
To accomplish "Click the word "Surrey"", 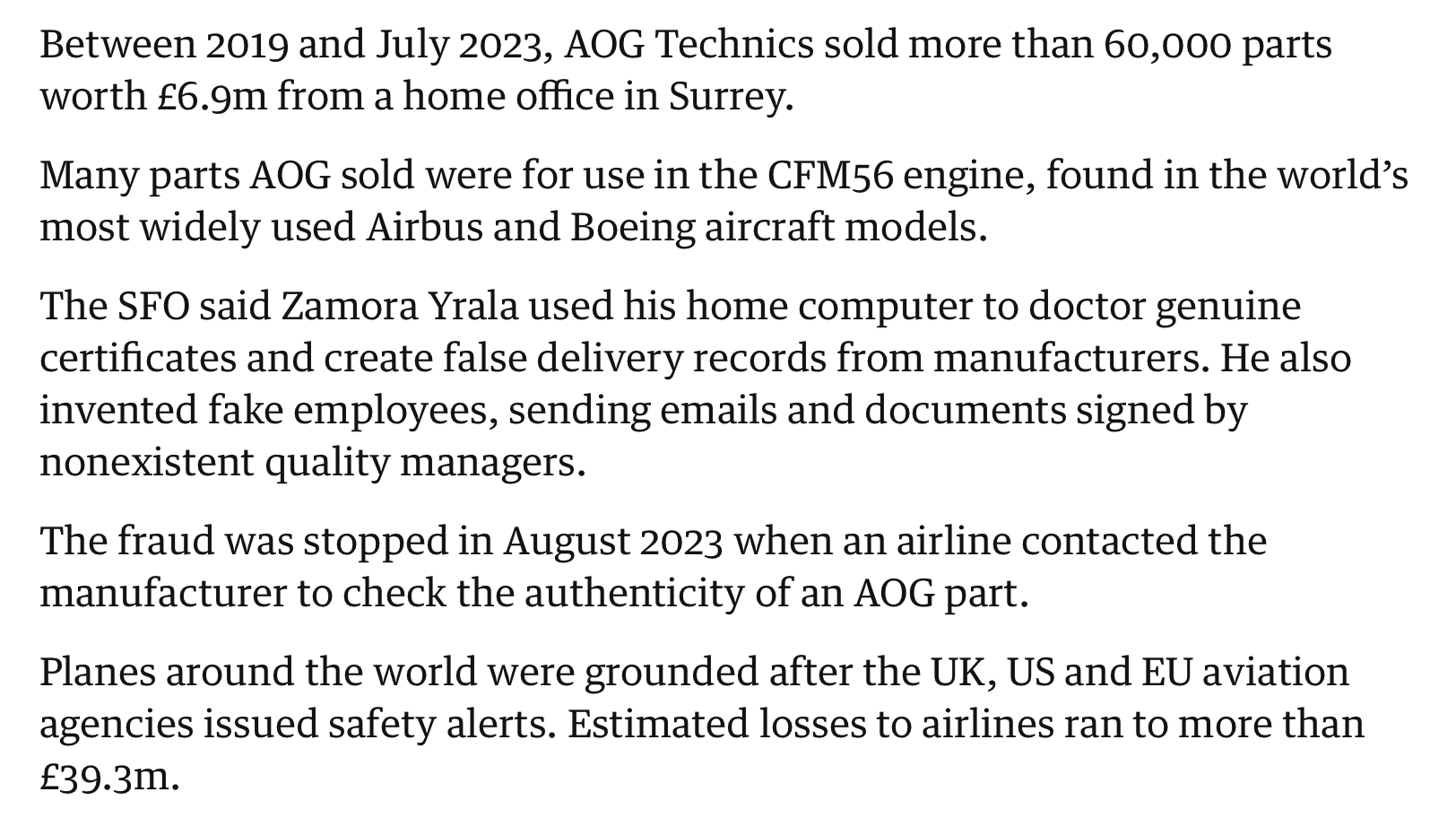I will 726,96.
